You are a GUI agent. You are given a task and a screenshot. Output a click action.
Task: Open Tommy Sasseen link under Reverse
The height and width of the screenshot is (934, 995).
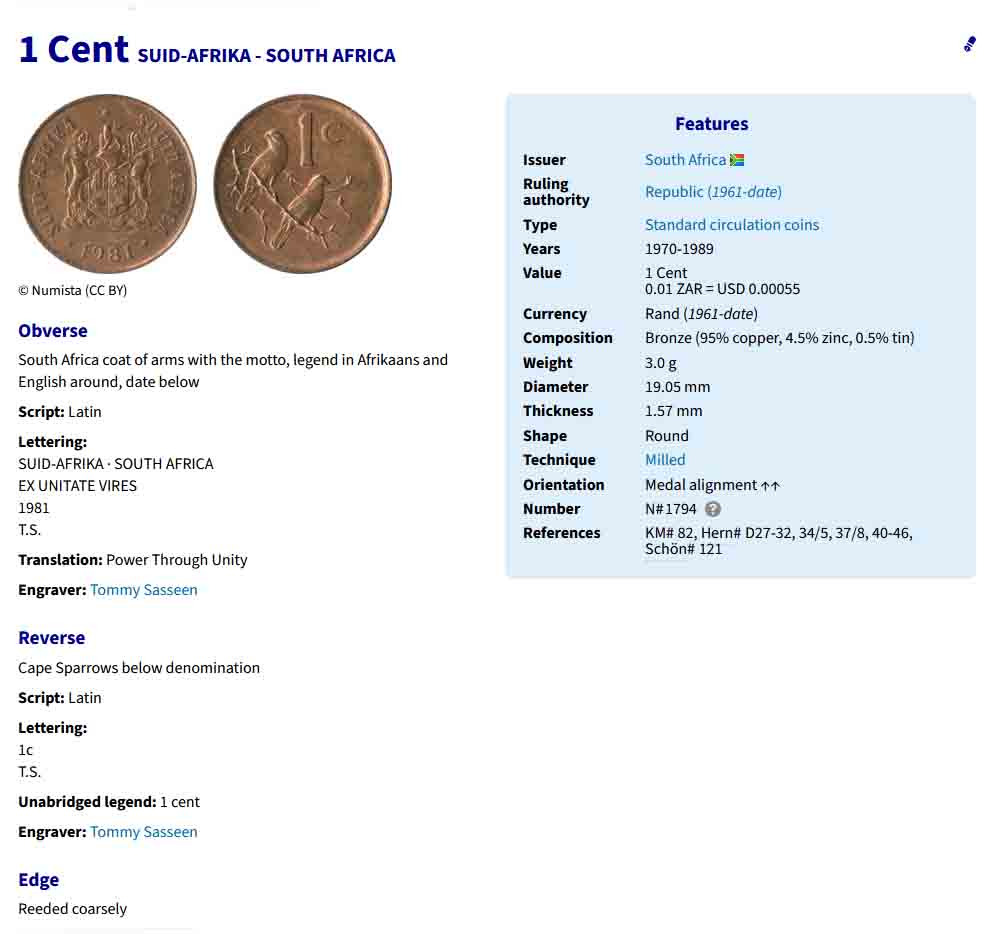143,832
